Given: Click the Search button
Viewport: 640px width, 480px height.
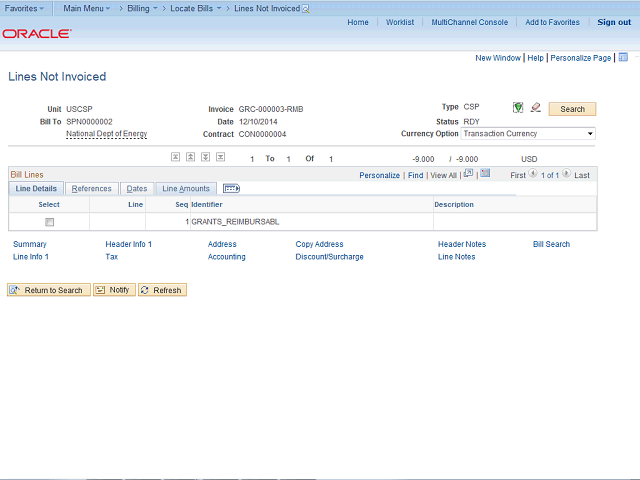Looking at the screenshot, I should click(x=572, y=109).
